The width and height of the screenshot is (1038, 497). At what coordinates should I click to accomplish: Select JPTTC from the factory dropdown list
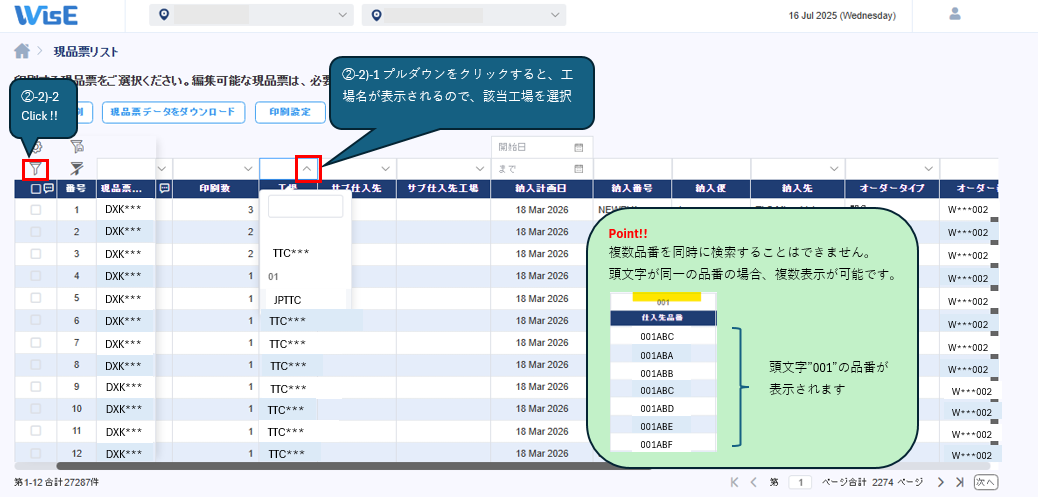point(288,300)
